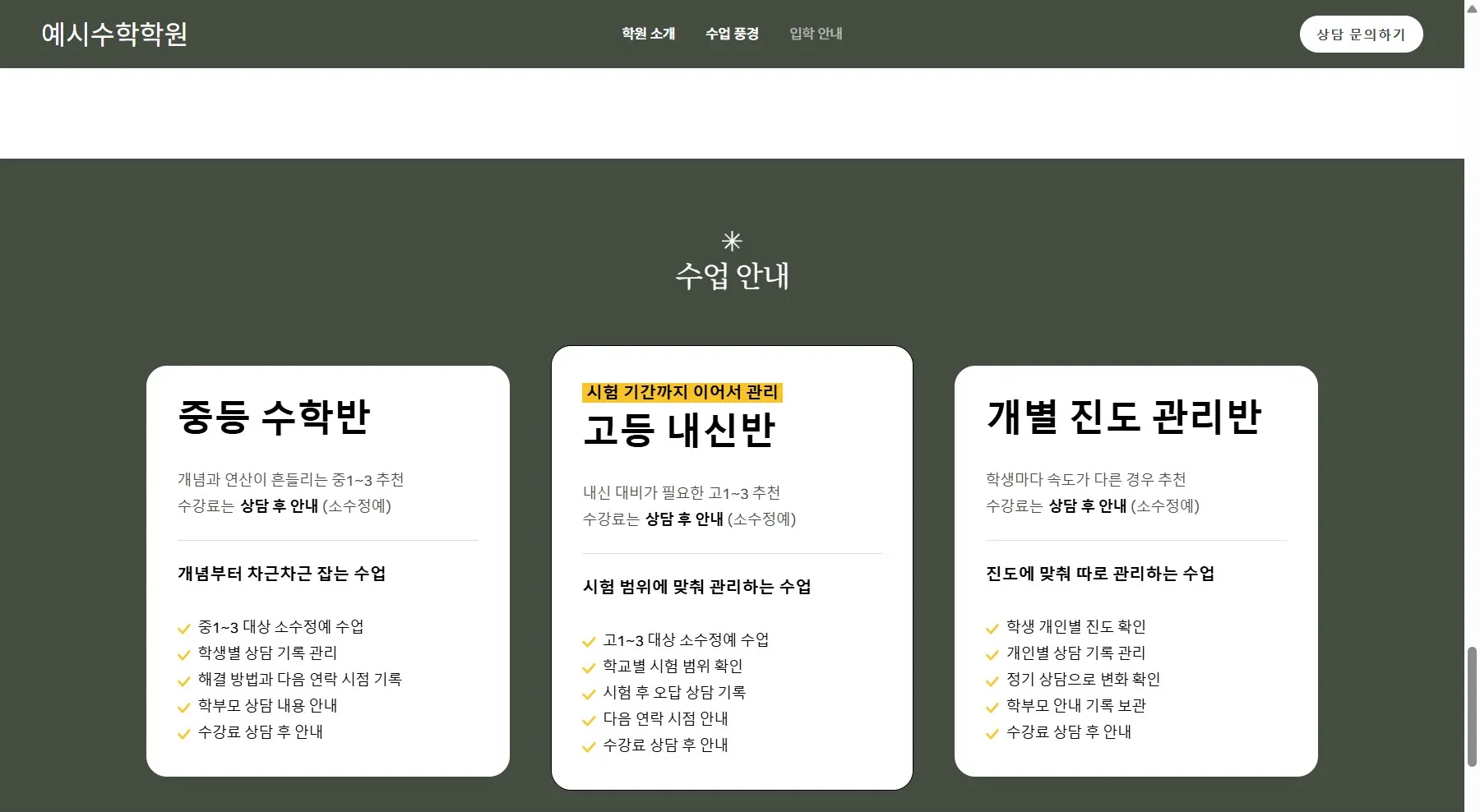Click checkmark icon beside 시험 후 오답 상담 기록
Image resolution: width=1480 pixels, height=812 pixels.
pyautogui.click(x=589, y=694)
